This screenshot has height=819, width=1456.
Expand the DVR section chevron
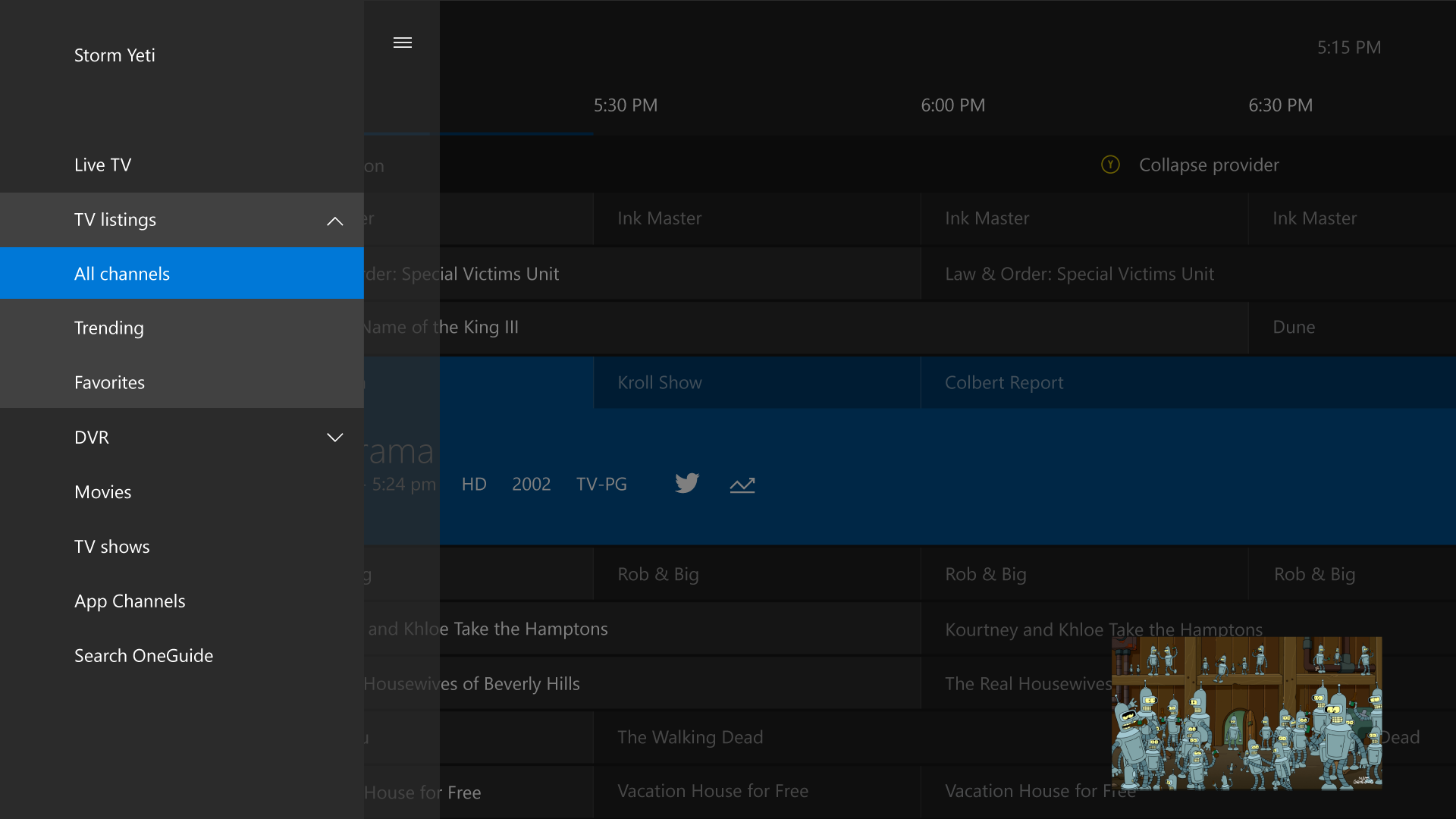(x=334, y=438)
